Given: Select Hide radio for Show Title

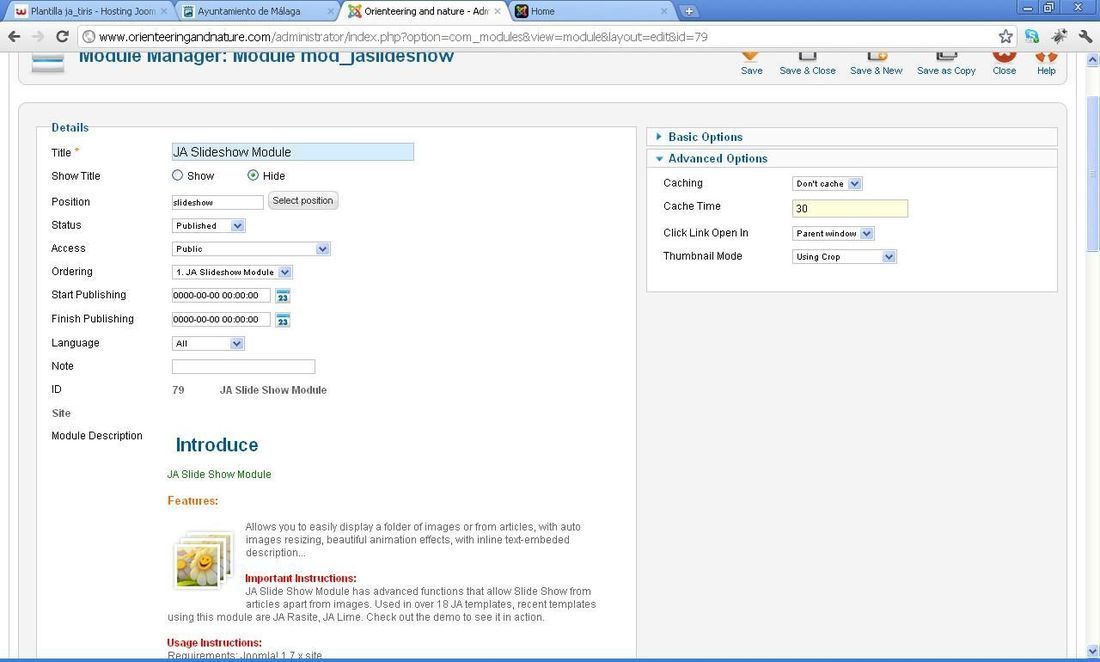Looking at the screenshot, I should coord(253,175).
